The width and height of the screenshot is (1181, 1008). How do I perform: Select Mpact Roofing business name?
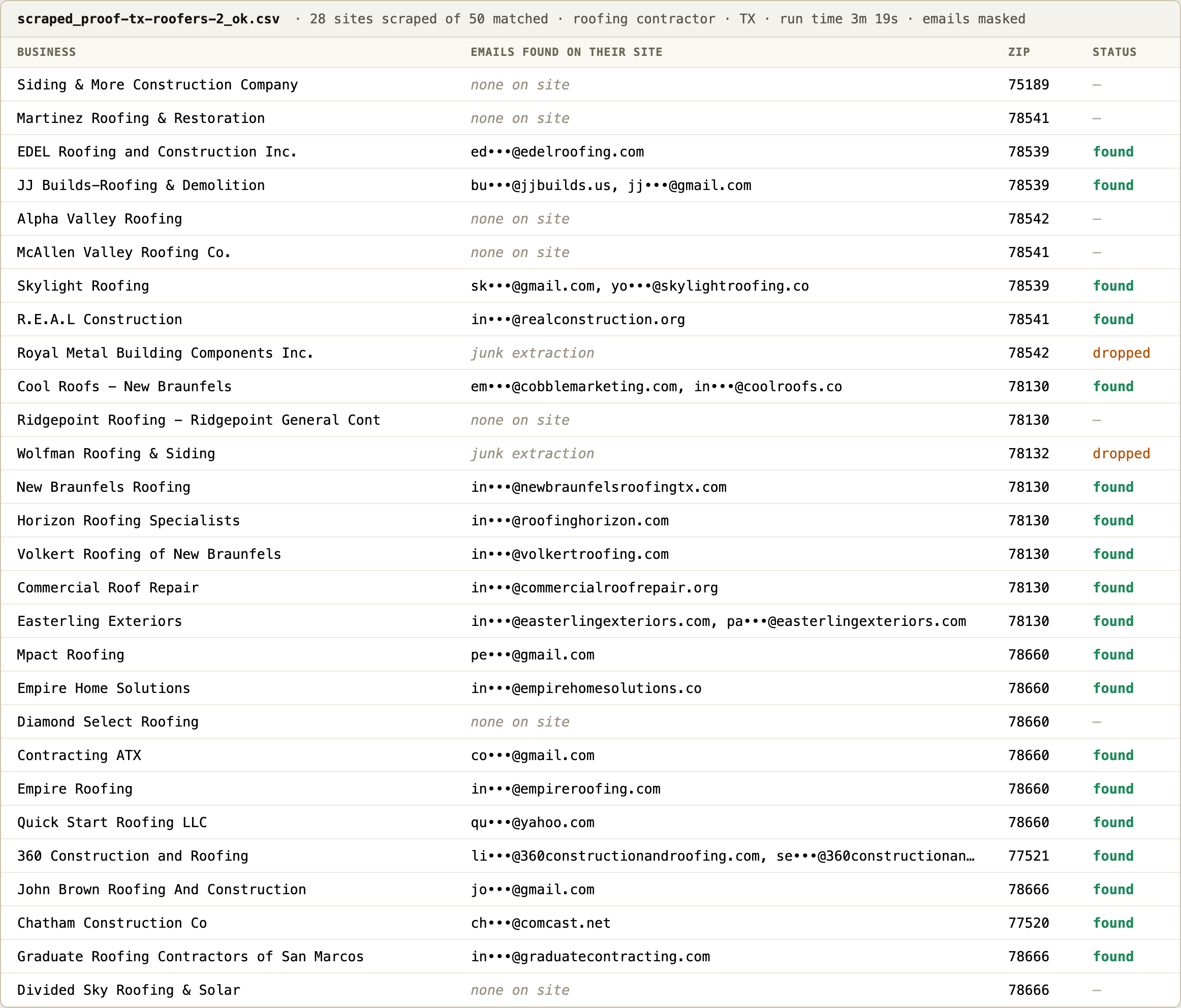(x=71, y=655)
